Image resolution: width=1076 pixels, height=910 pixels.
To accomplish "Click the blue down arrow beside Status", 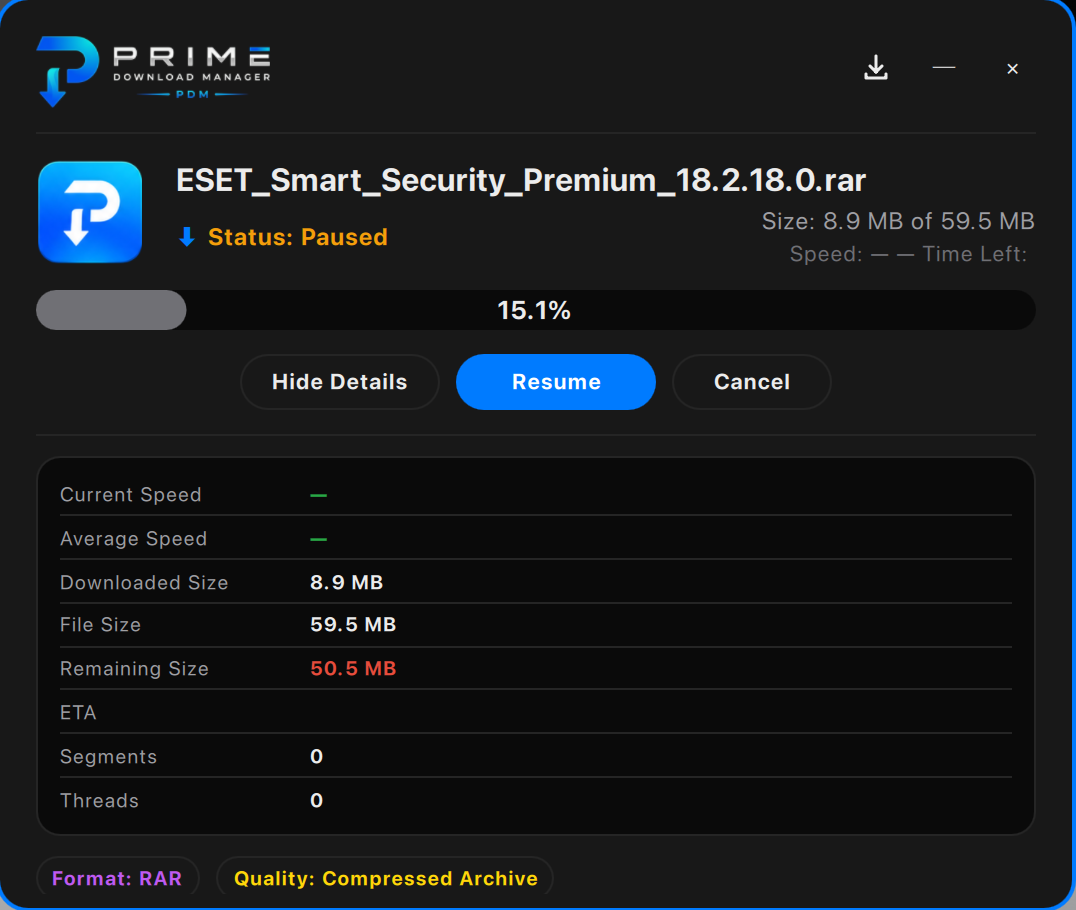I will (x=187, y=237).
